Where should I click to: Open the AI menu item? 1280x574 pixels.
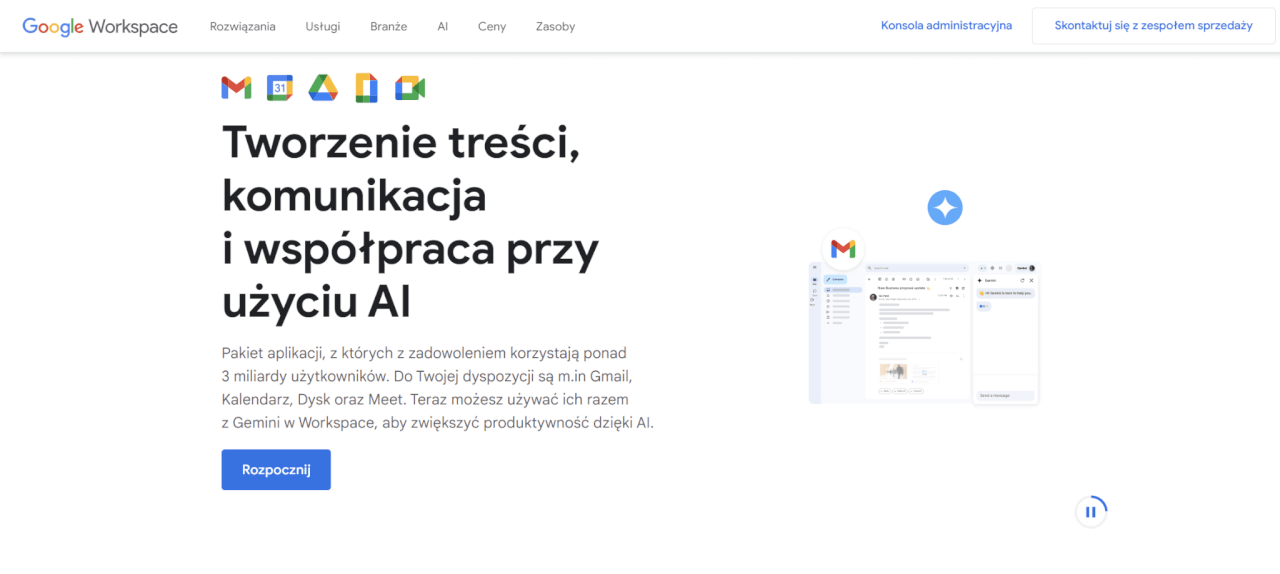[443, 27]
